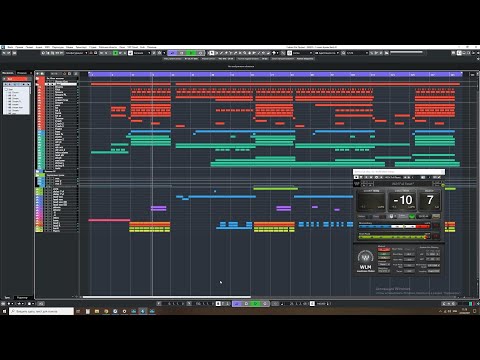Viewport: 480px width, 360px height.
Task: Toggle the green Read automation button in toolbar
Action: pos(115,53)
